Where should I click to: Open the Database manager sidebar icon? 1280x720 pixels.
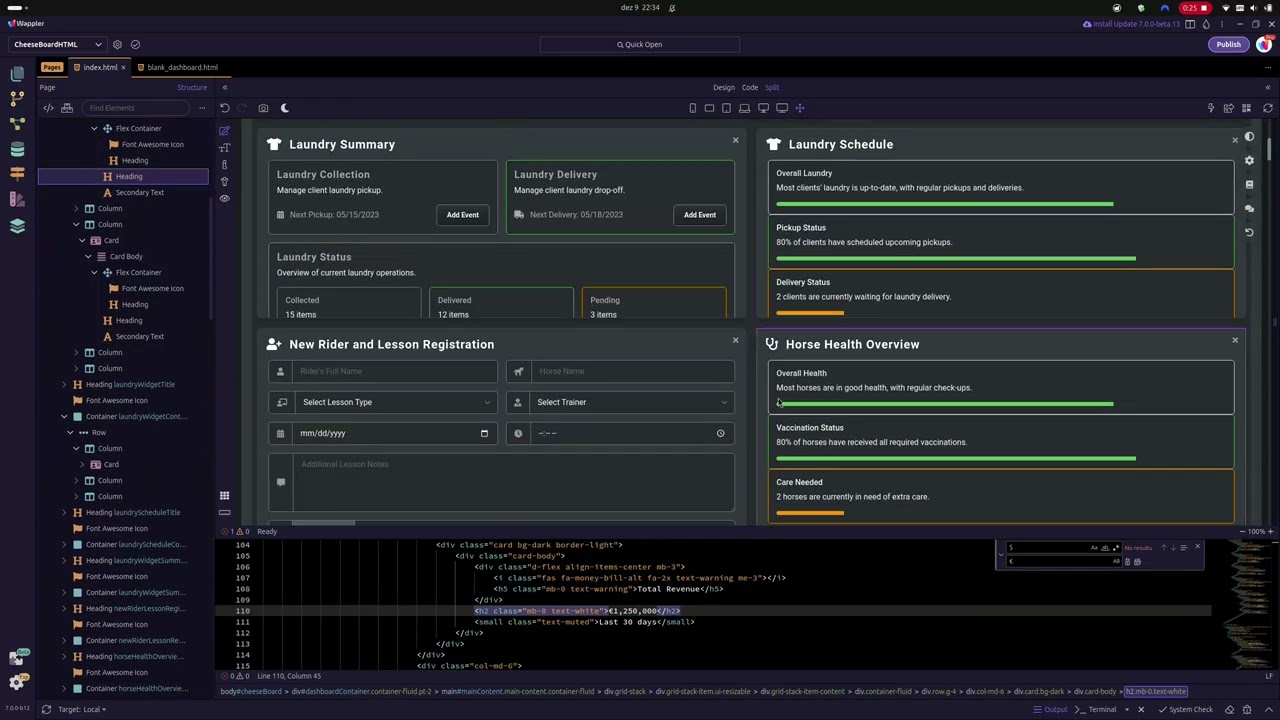coord(17,149)
